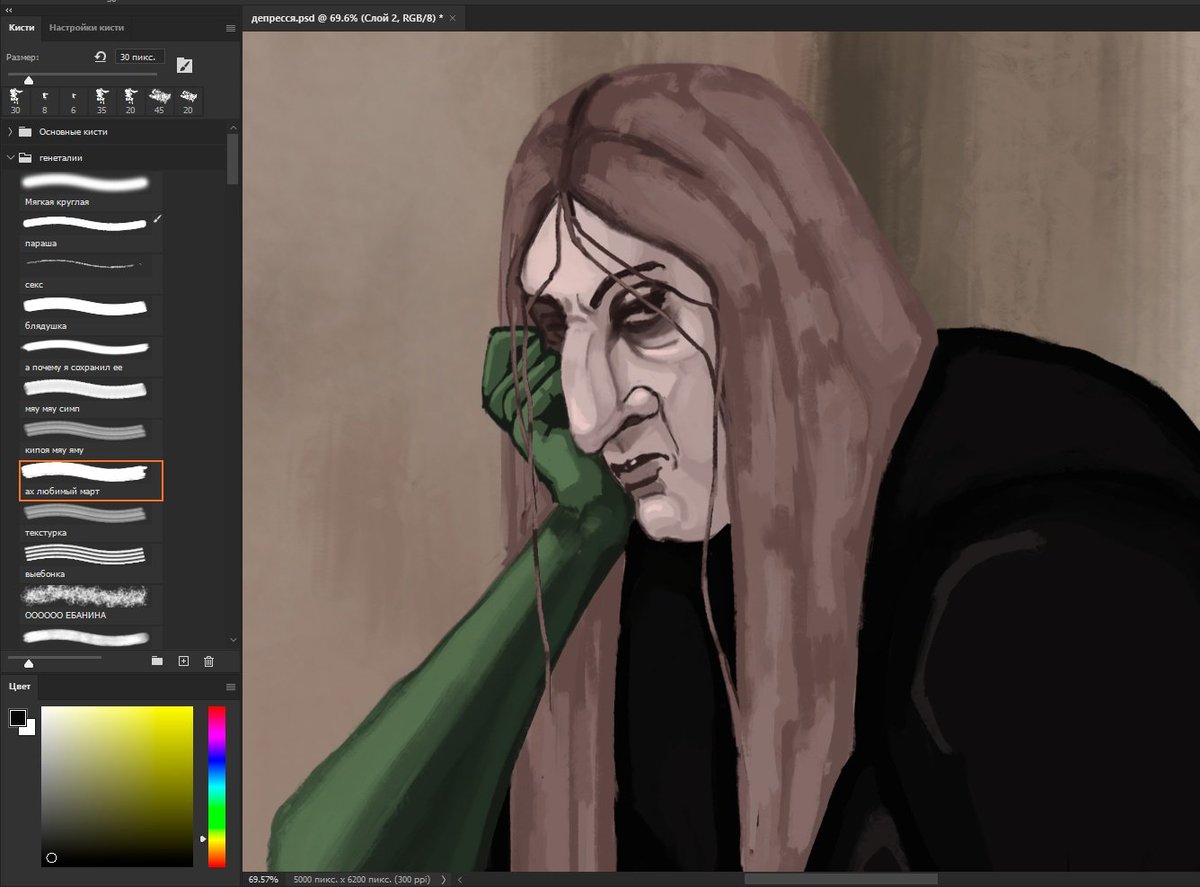Pick the recent brush preset sized 6

click(x=73, y=101)
